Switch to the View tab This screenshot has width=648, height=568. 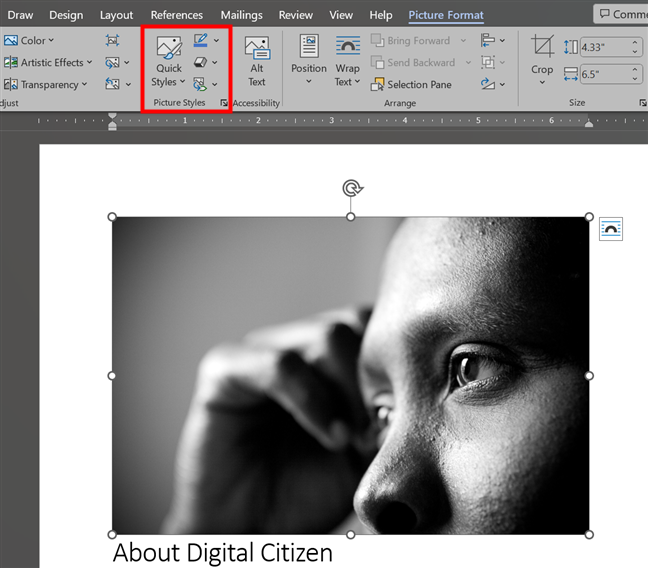click(x=341, y=15)
